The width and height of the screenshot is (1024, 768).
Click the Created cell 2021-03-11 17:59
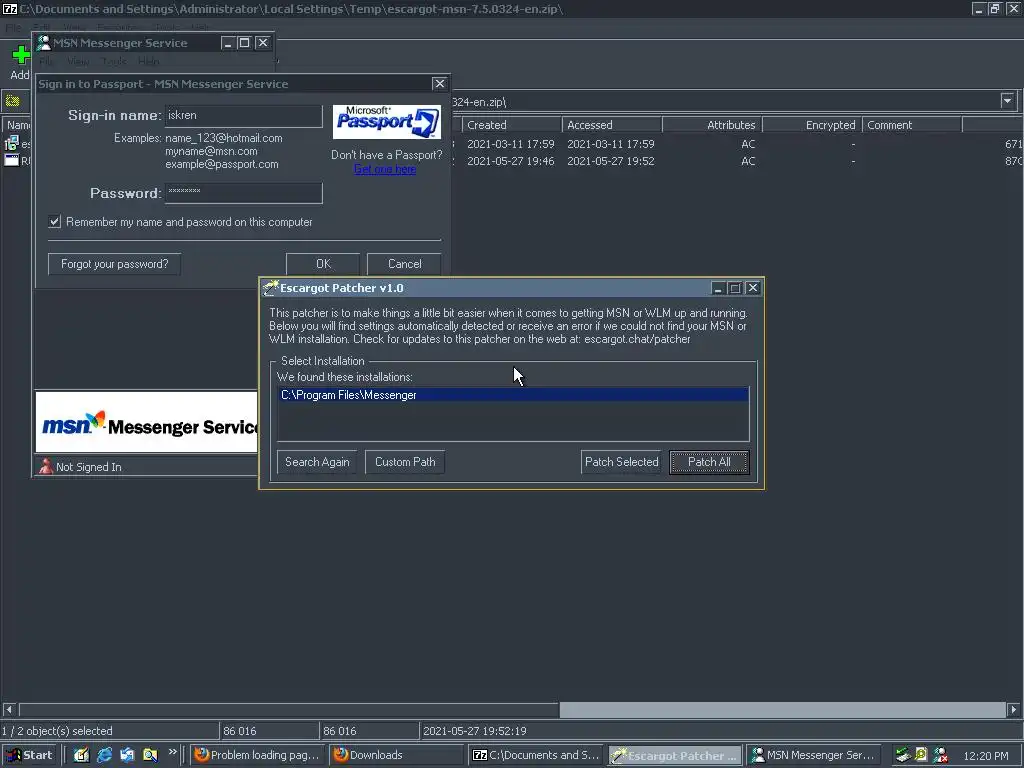coord(511,144)
